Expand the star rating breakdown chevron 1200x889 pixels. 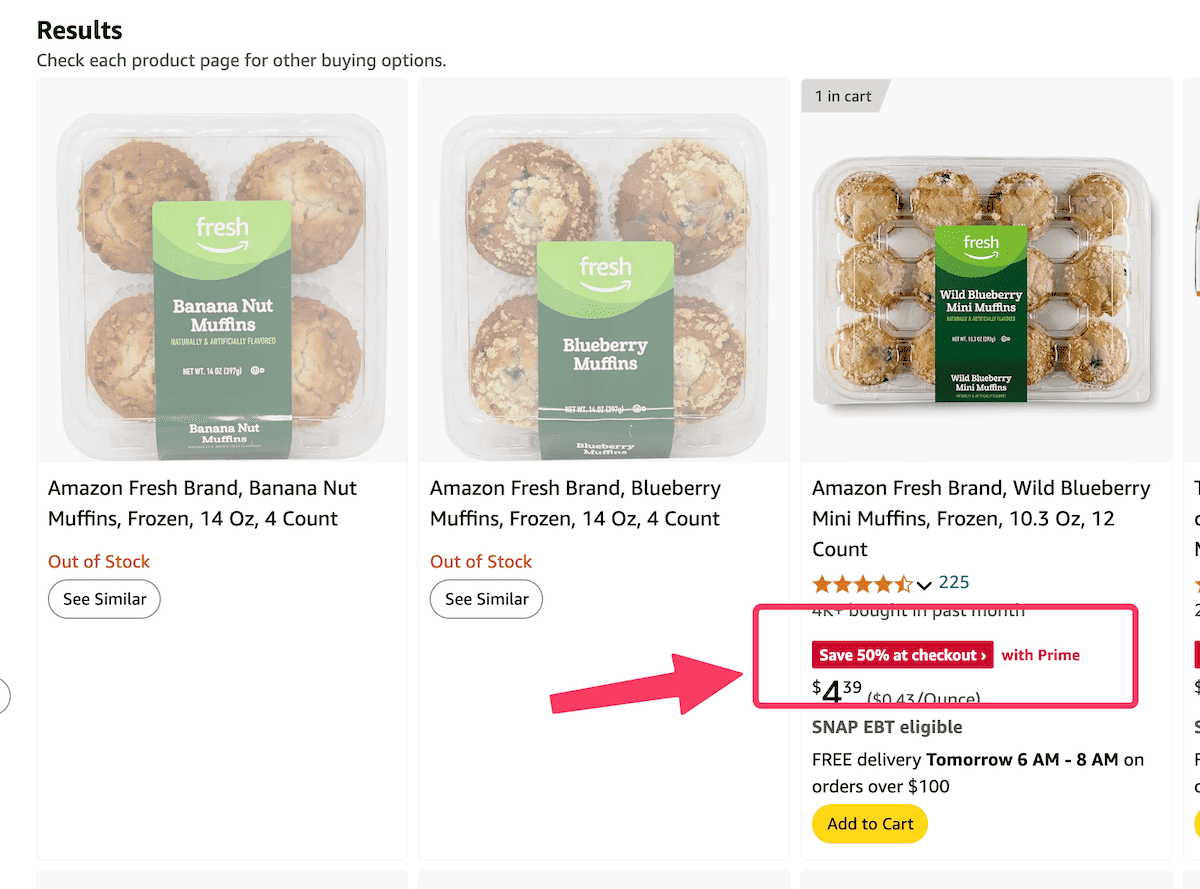tap(925, 583)
